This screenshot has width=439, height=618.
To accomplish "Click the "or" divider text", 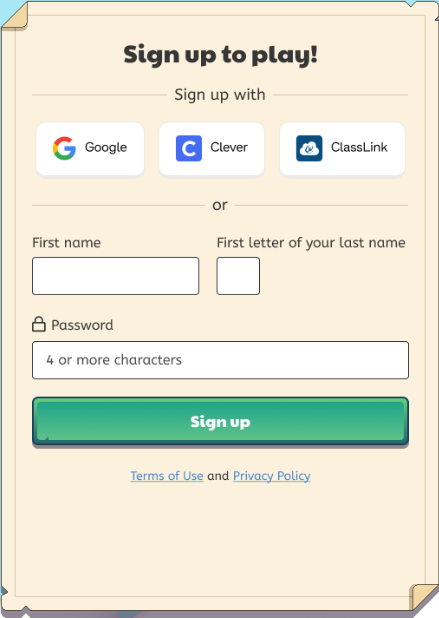I will click(220, 205).
